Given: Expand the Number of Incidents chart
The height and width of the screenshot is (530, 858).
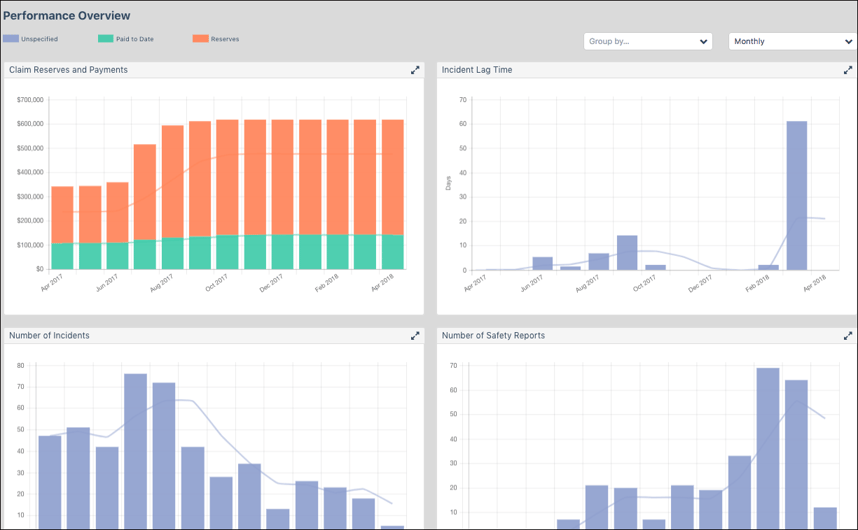Looking at the screenshot, I should [x=415, y=336].
